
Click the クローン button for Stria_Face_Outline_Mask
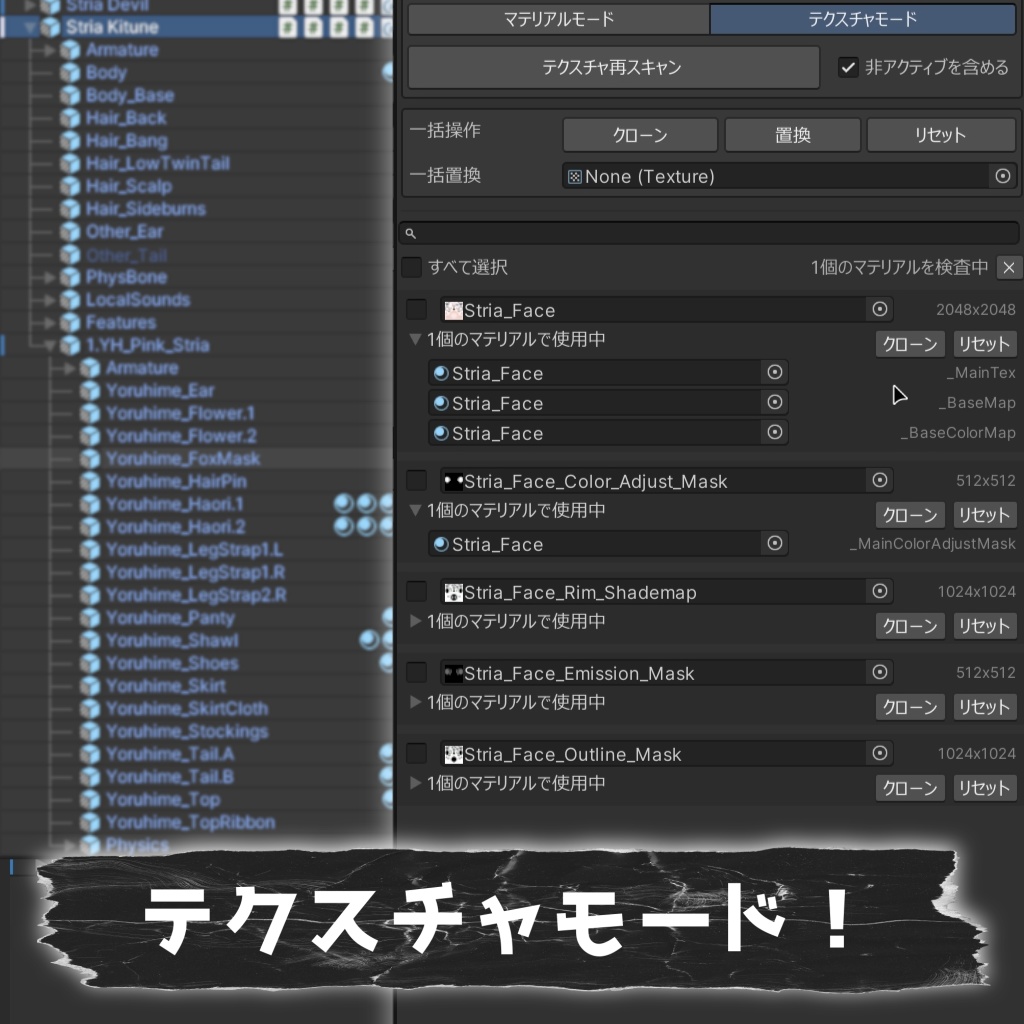(x=909, y=787)
